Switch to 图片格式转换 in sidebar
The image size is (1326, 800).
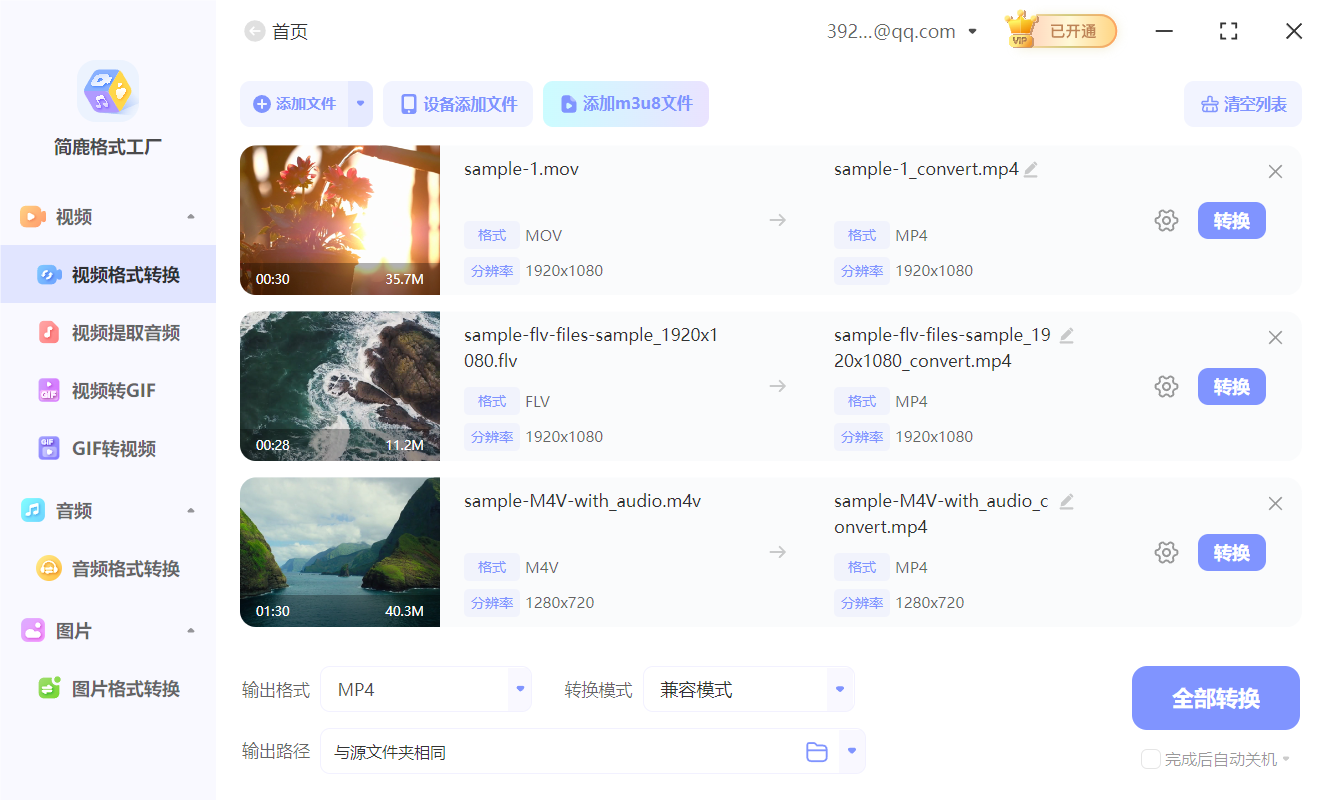click(125, 689)
